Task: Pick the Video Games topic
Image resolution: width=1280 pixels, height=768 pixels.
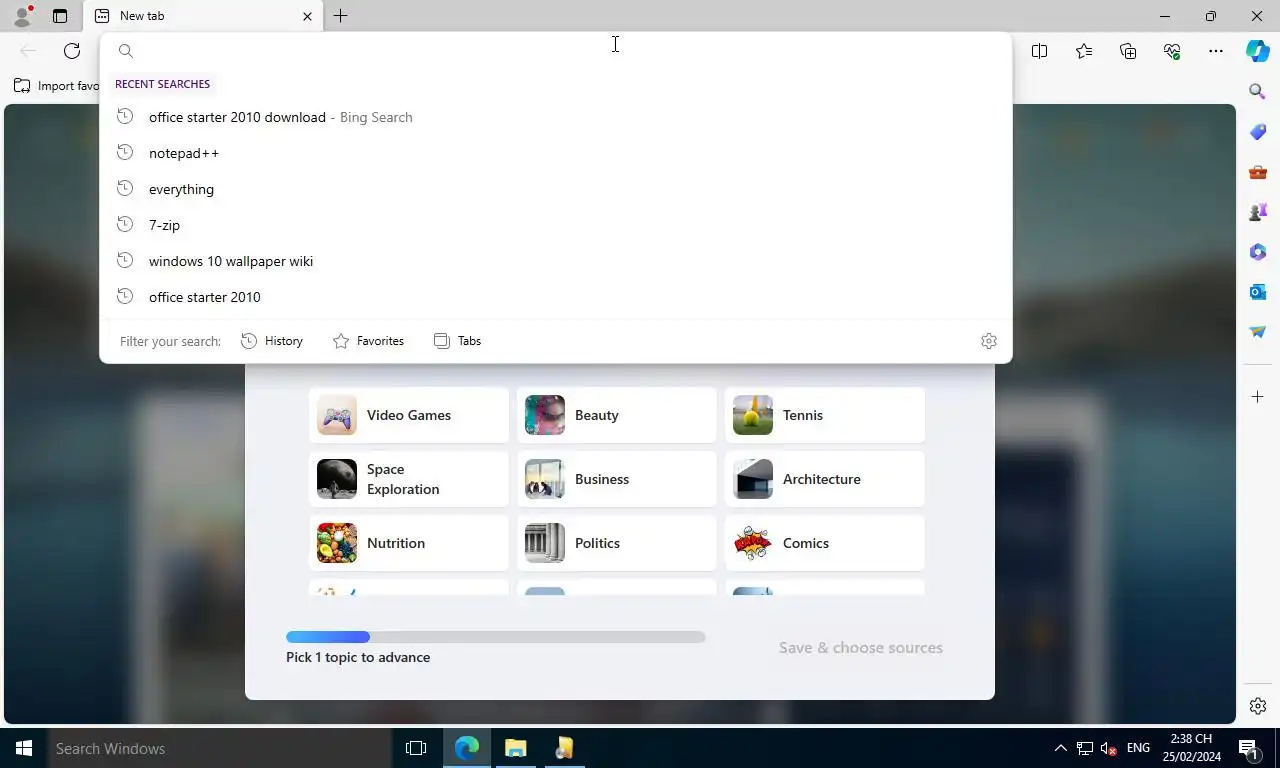Action: (409, 415)
